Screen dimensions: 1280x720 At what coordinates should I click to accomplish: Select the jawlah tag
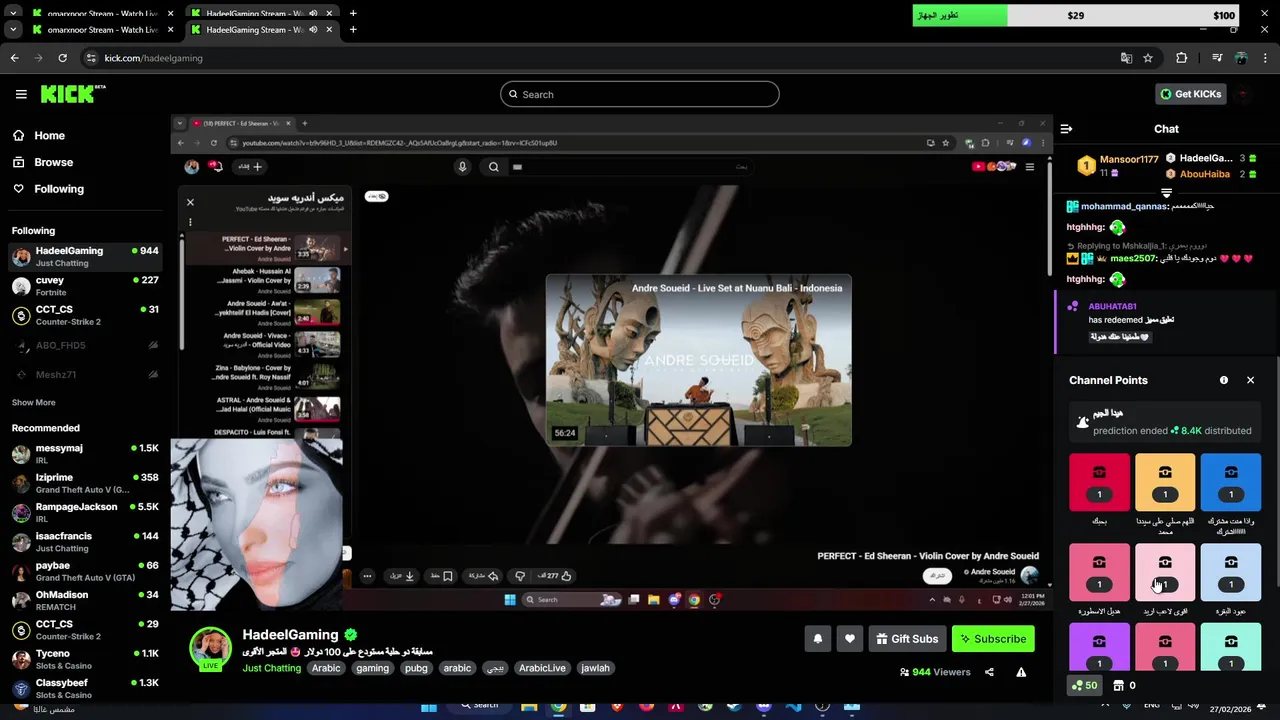pos(595,668)
